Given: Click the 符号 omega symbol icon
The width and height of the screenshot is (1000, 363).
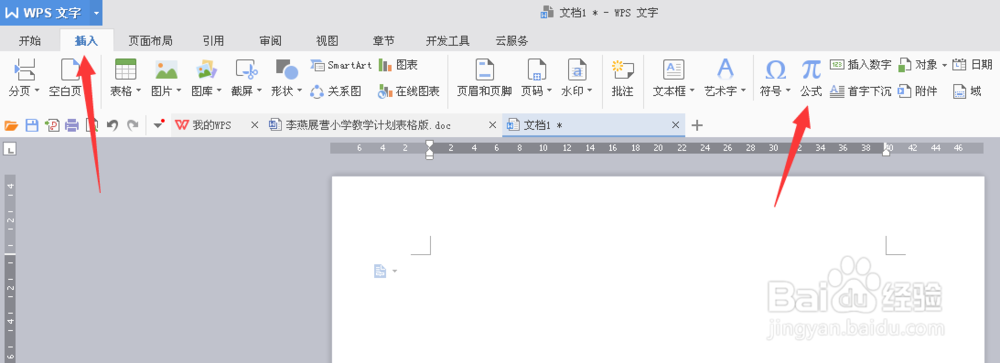Looking at the screenshot, I should pos(775,70).
